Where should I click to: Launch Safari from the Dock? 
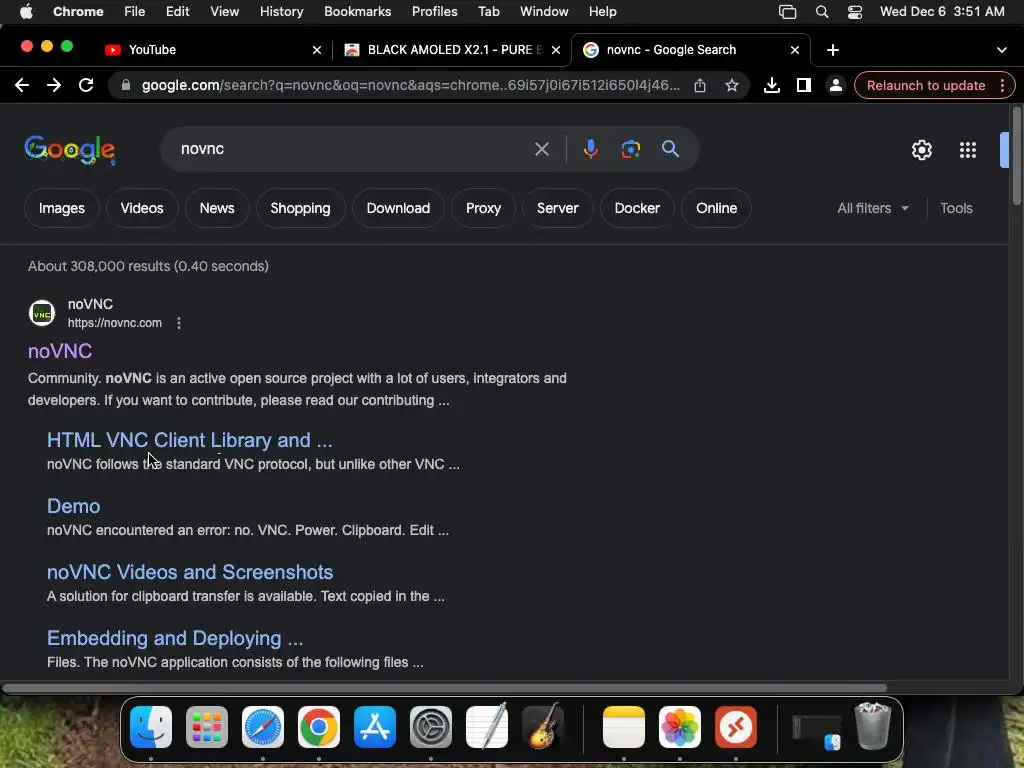263,726
